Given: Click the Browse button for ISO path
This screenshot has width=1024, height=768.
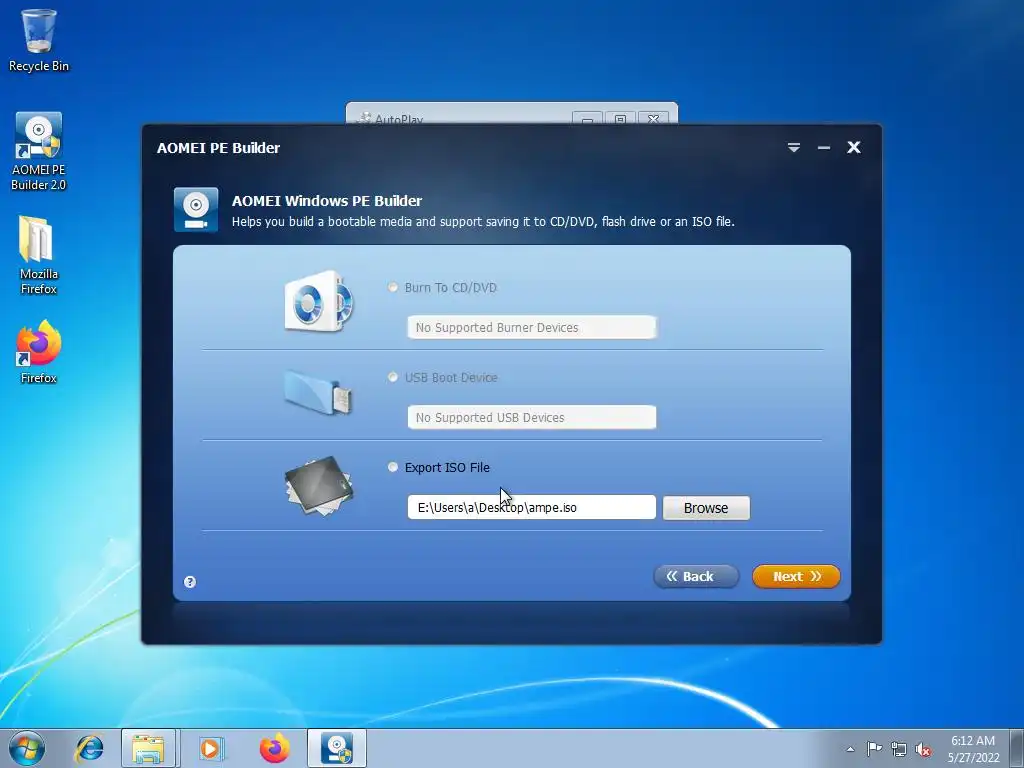Looking at the screenshot, I should 706,507.
